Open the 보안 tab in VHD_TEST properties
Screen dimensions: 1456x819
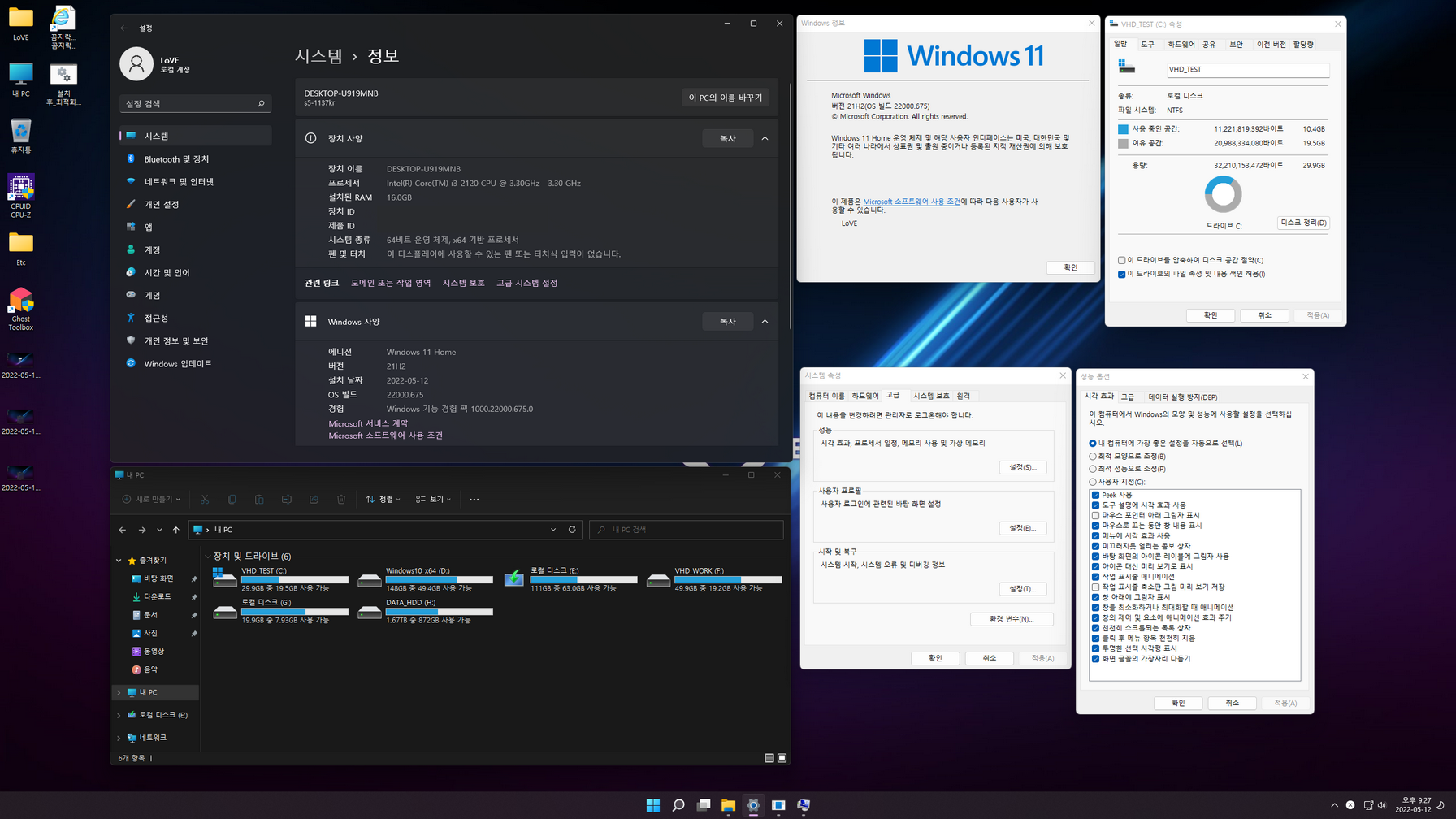1237,45
